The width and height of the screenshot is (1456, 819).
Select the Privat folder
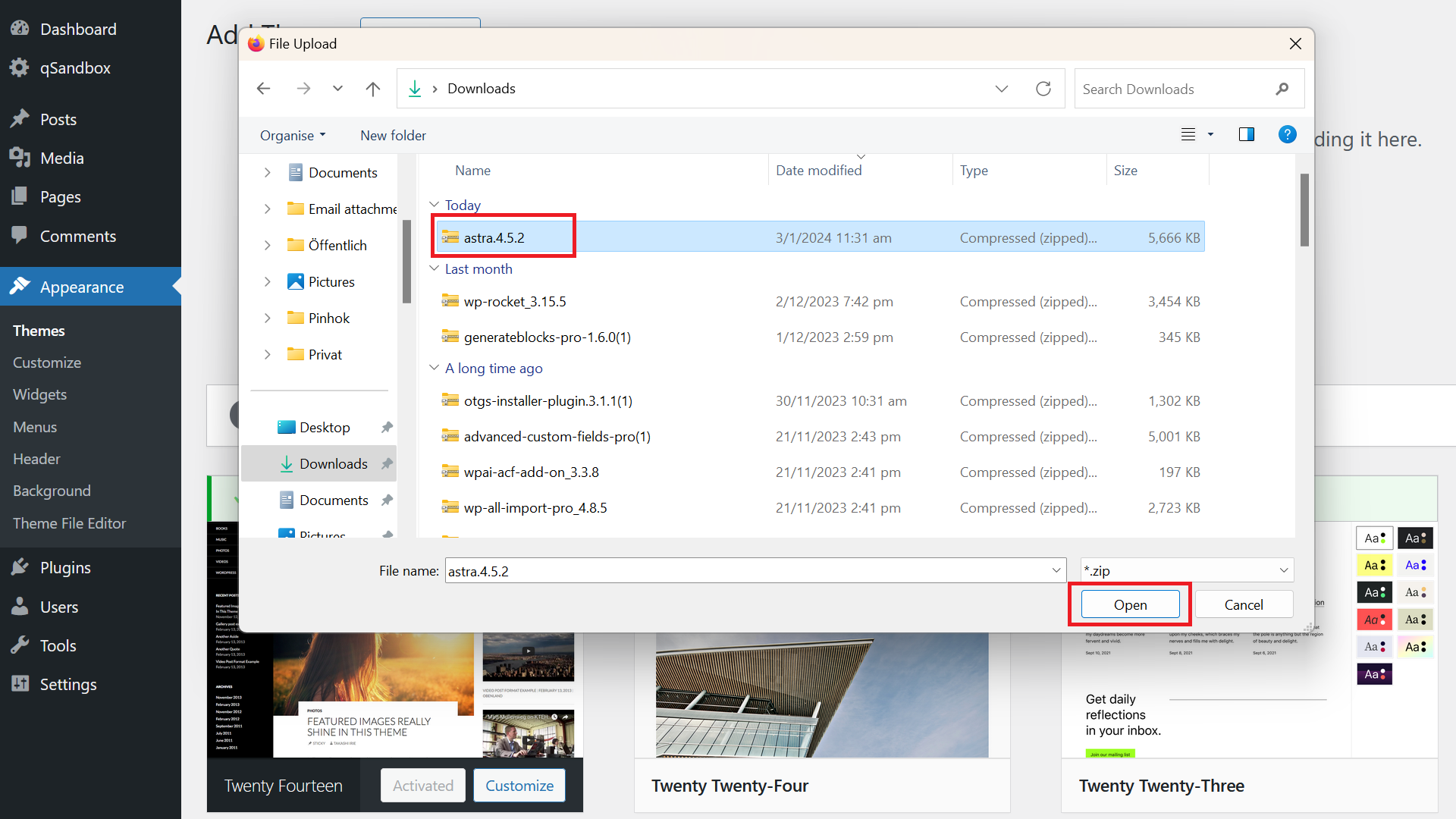[x=325, y=354]
